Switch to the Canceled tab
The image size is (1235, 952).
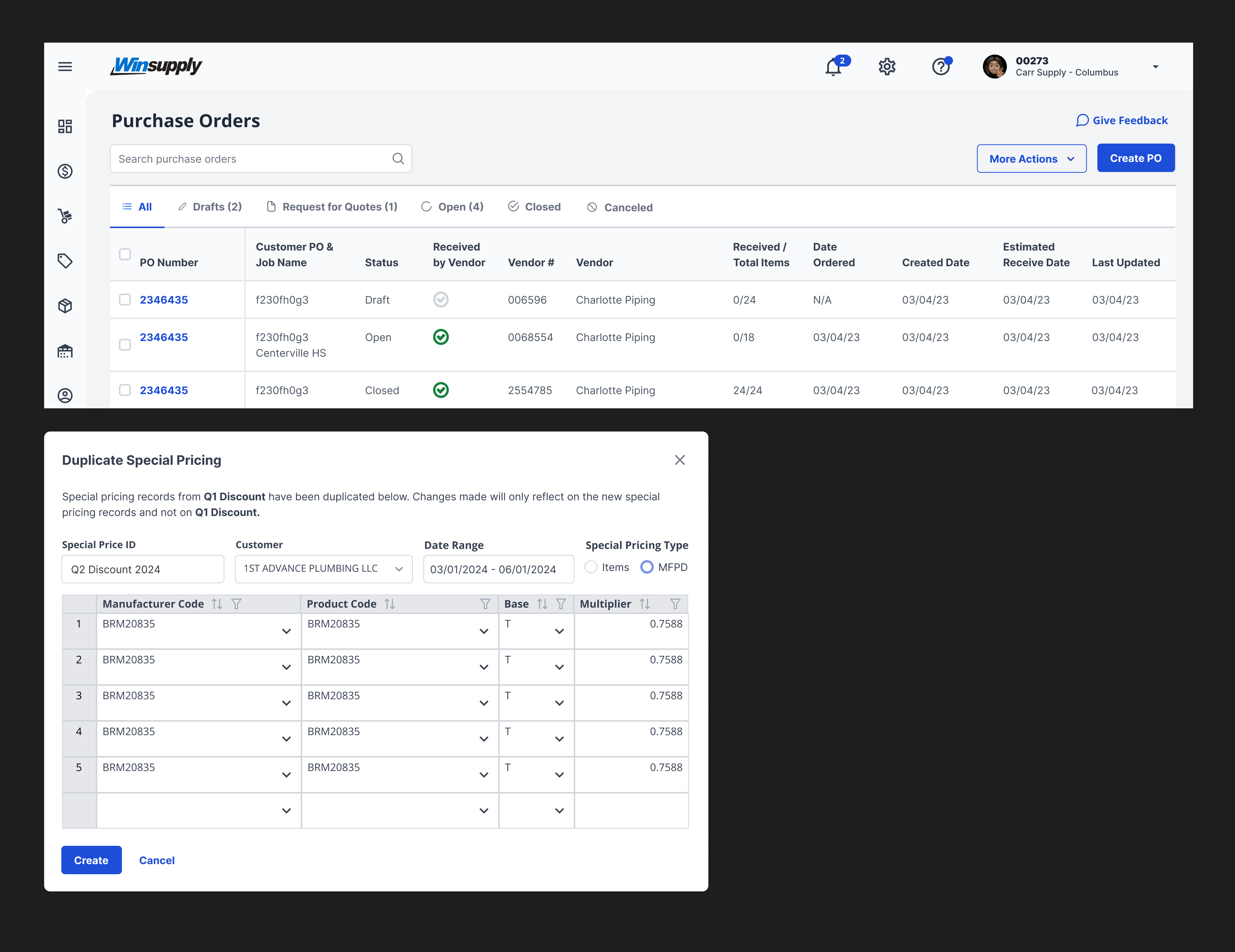pos(620,208)
